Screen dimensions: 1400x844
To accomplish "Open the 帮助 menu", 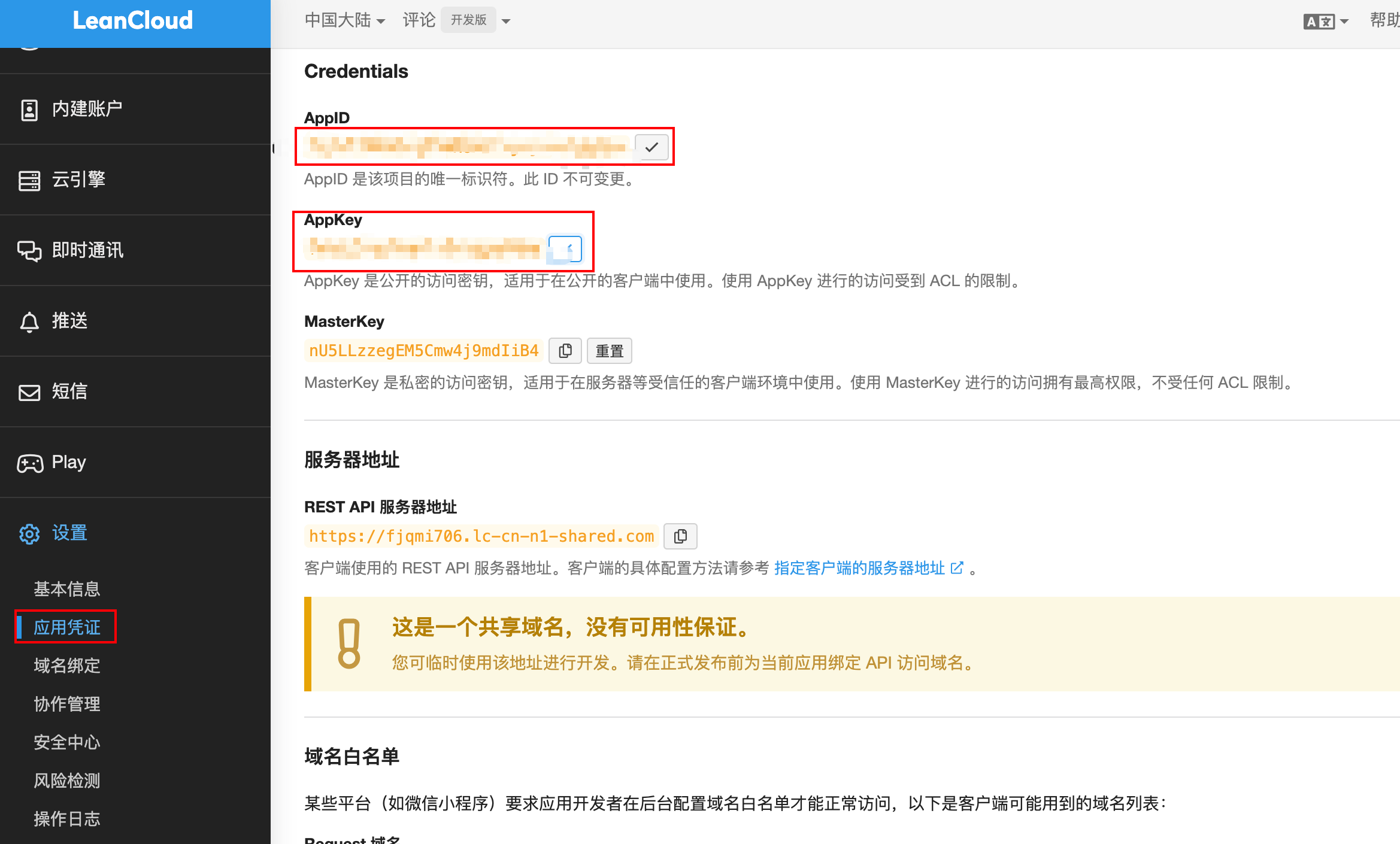I will coord(1384,20).
